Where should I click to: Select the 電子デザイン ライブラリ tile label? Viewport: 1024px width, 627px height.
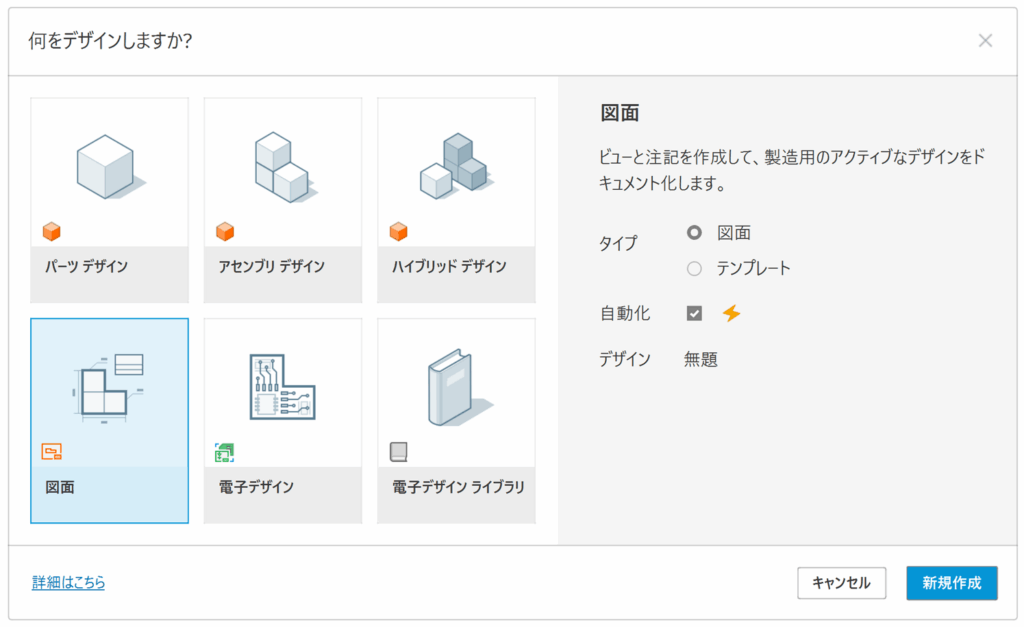tap(458, 487)
